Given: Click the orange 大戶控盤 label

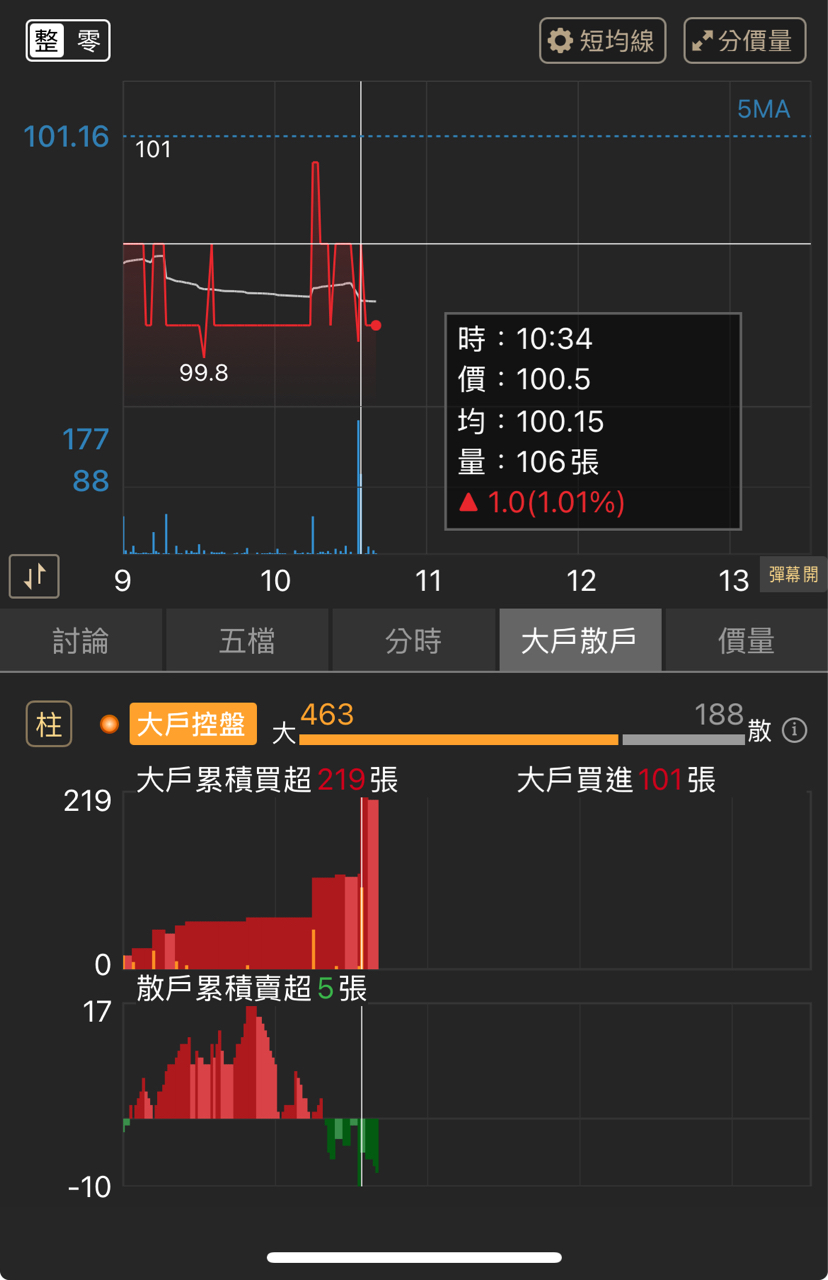Looking at the screenshot, I should [192, 724].
